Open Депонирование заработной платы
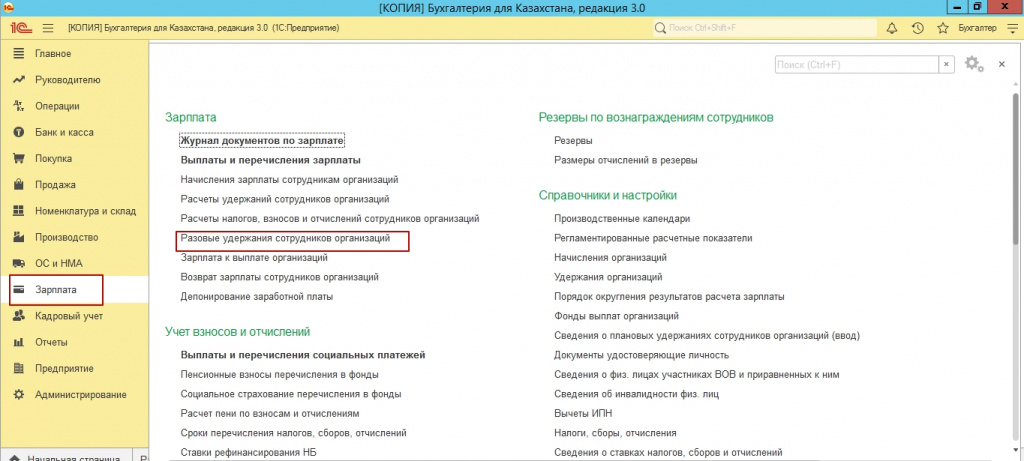The image size is (1024, 461). [257, 296]
